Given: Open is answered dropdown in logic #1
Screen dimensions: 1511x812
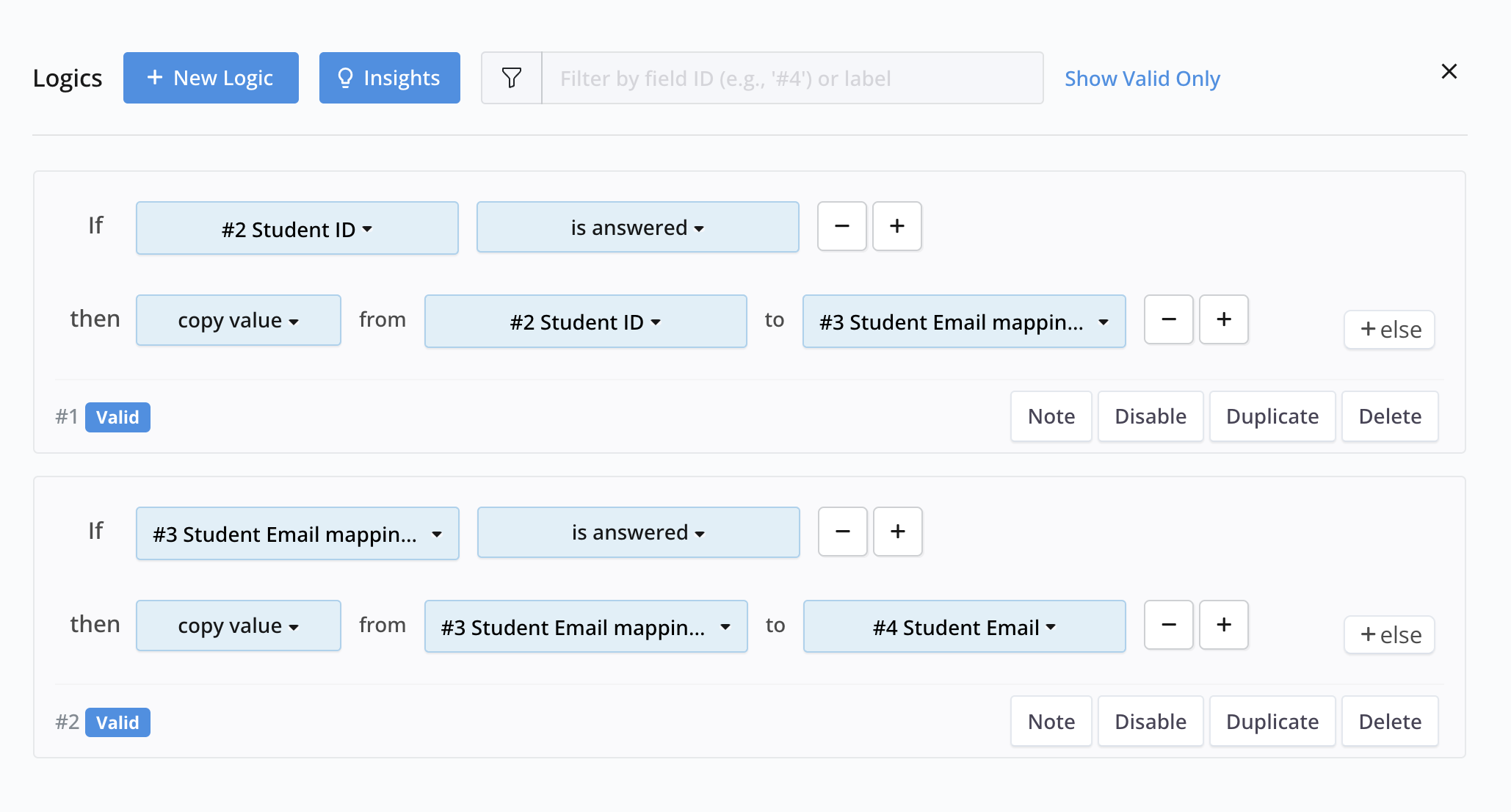Looking at the screenshot, I should (637, 228).
